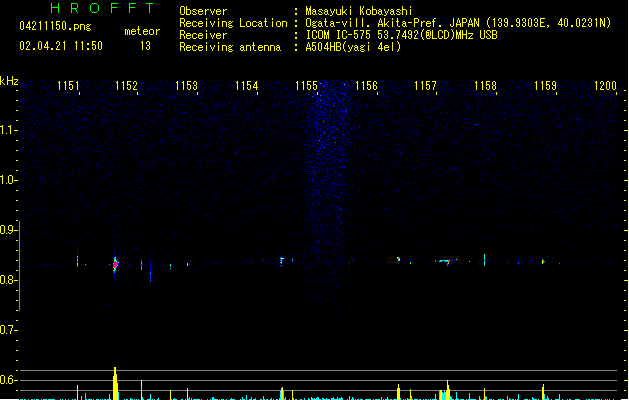This screenshot has width=629, height=400.
Task: Click time axis label 1151
Action: coord(68,86)
